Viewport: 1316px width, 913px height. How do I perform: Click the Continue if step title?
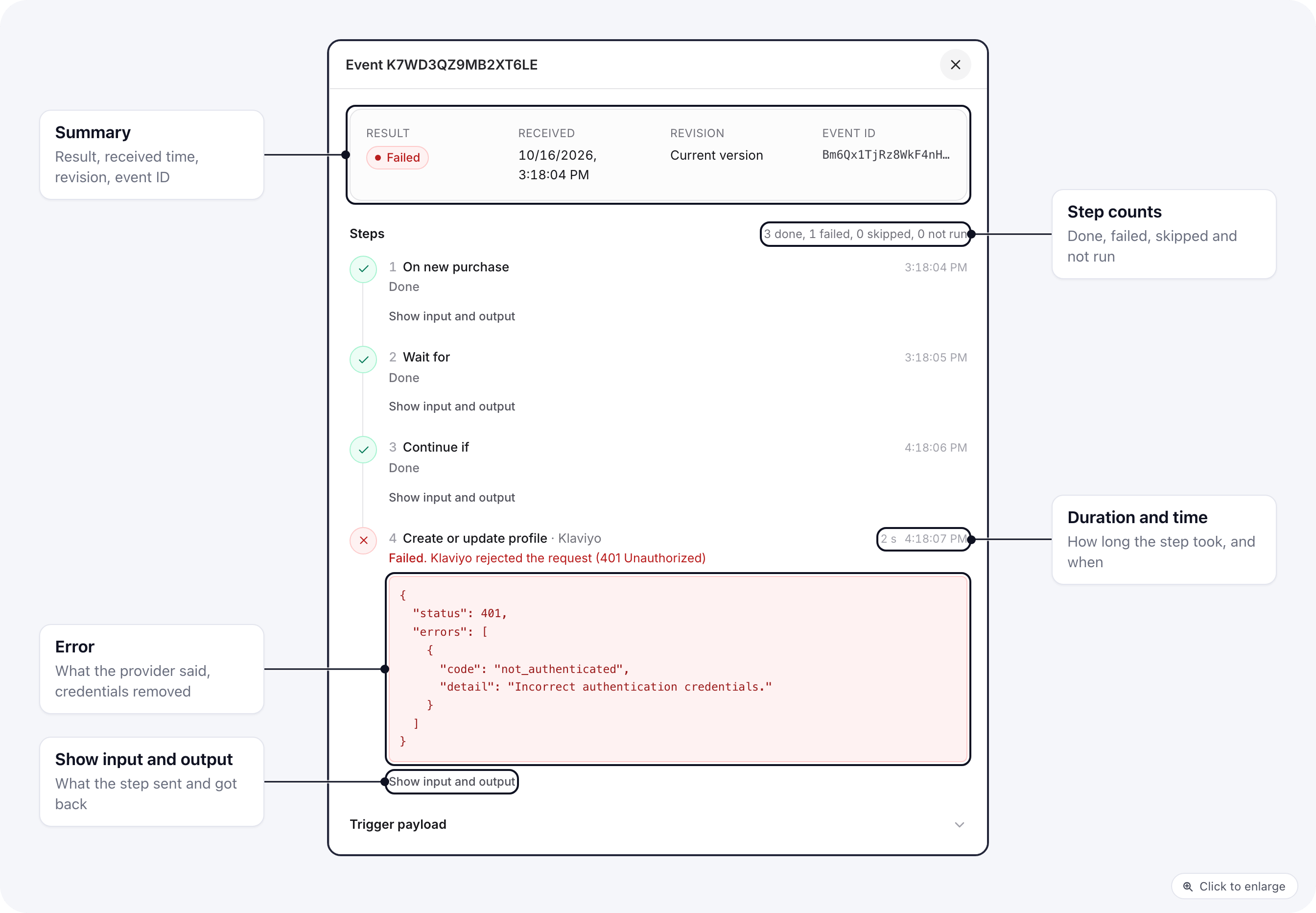tap(436, 447)
